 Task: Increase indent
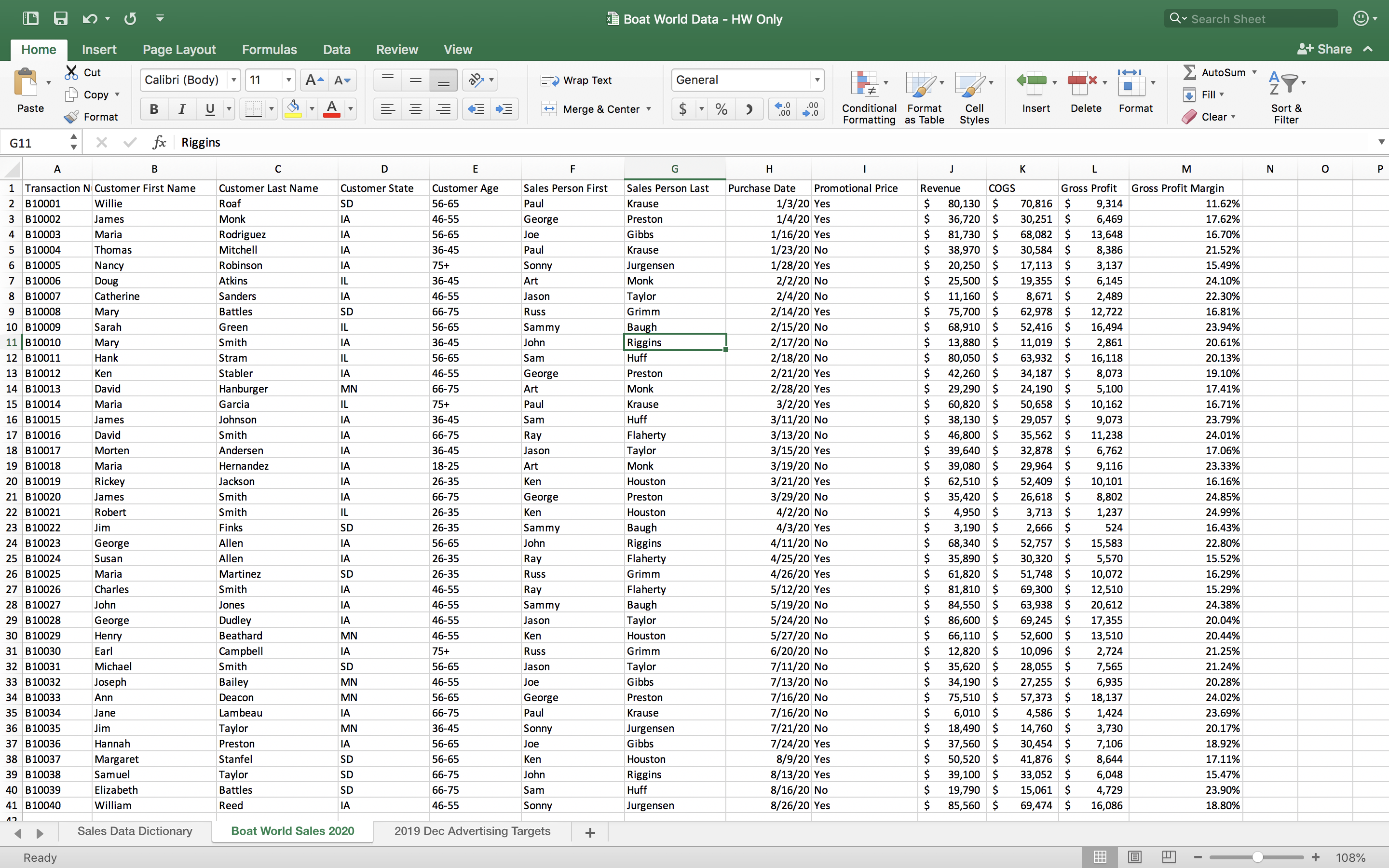click(504, 108)
